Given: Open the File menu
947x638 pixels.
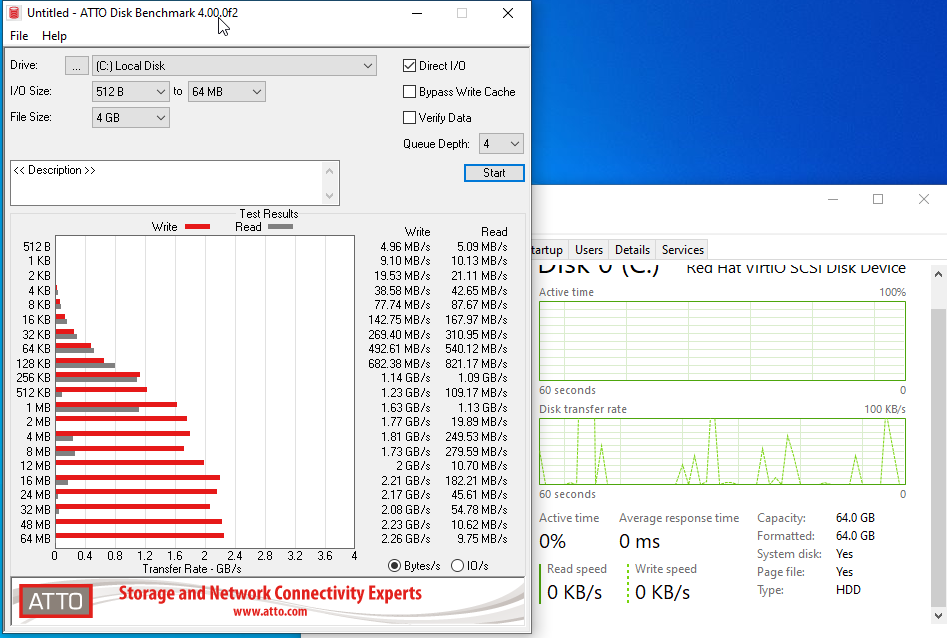Looking at the screenshot, I should [19, 36].
